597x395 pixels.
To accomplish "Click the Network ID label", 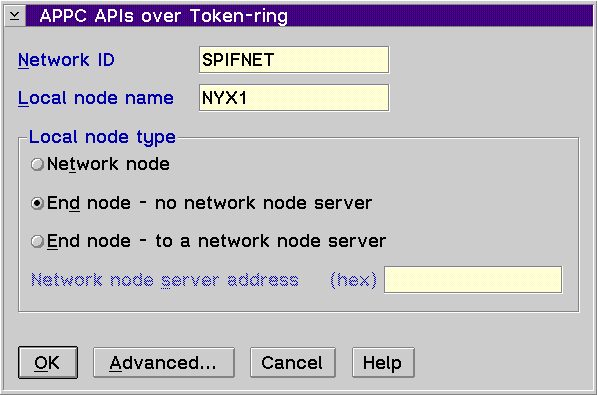I will pos(66,60).
